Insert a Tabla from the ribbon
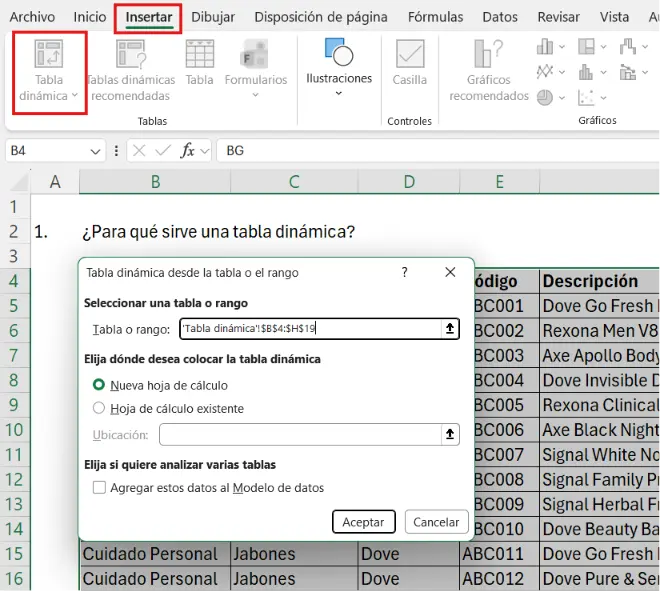The width and height of the screenshot is (660, 591). coord(200,62)
